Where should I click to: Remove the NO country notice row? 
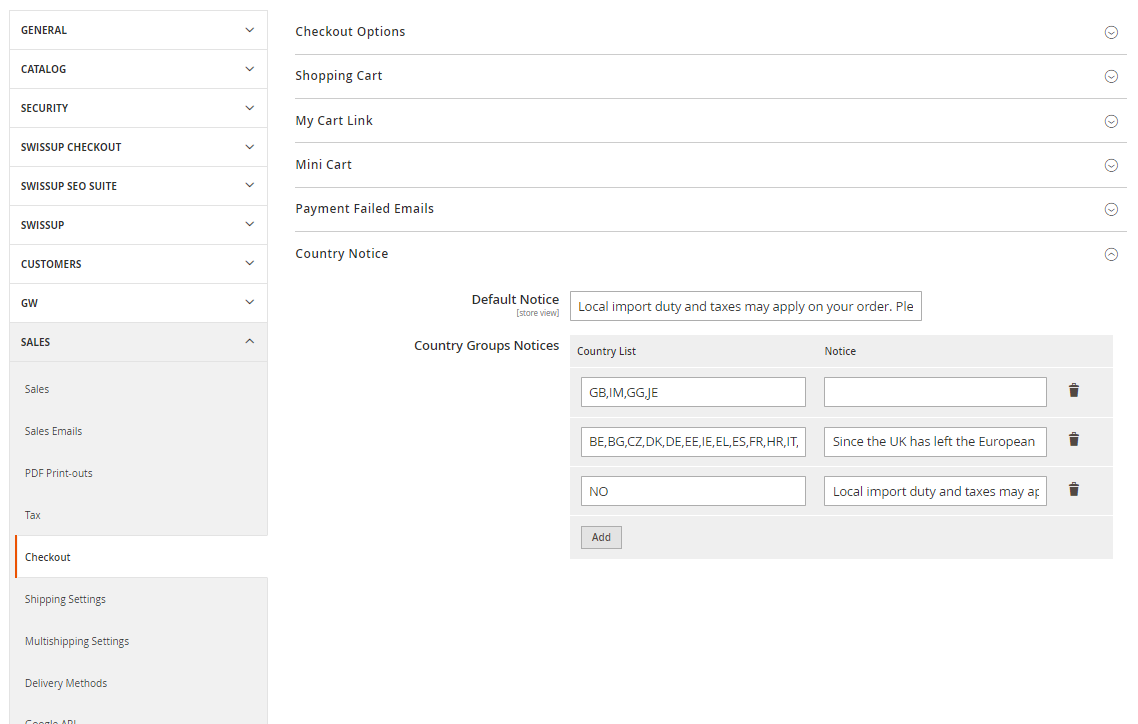pyautogui.click(x=1074, y=490)
